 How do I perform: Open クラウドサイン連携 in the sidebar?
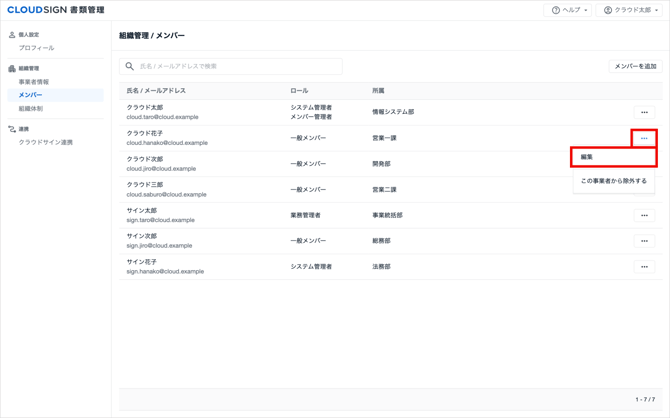[x=46, y=142]
